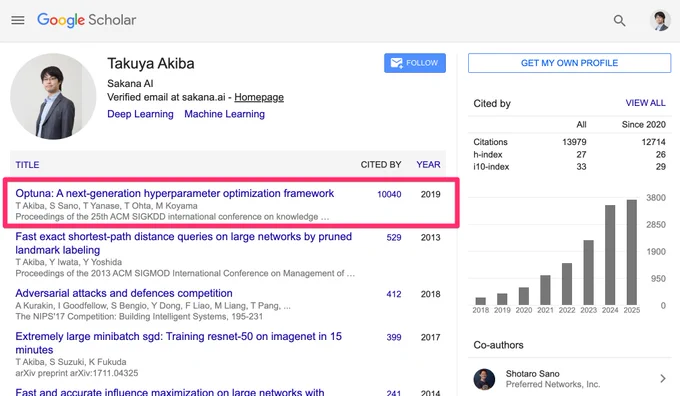Sort publications by YEAR column
This screenshot has height=396, width=680.
pos(428,165)
